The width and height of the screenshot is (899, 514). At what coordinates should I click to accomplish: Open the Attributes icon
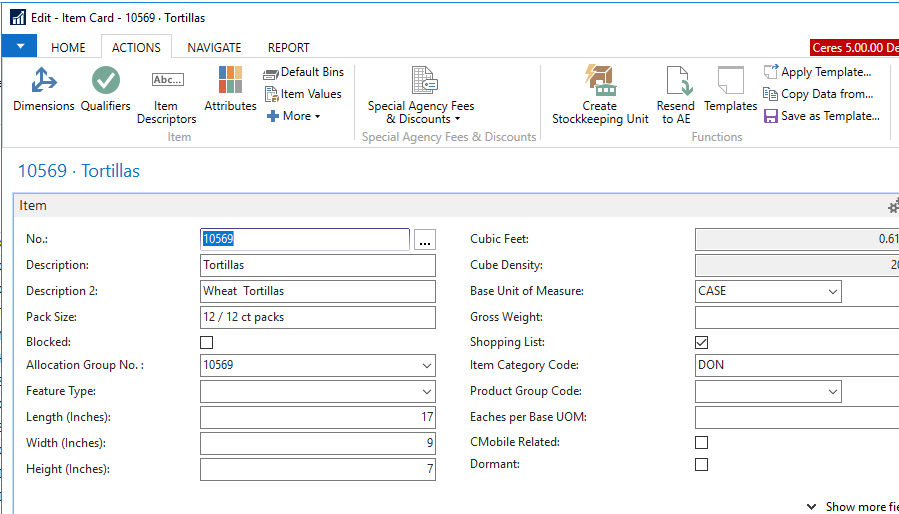[230, 89]
